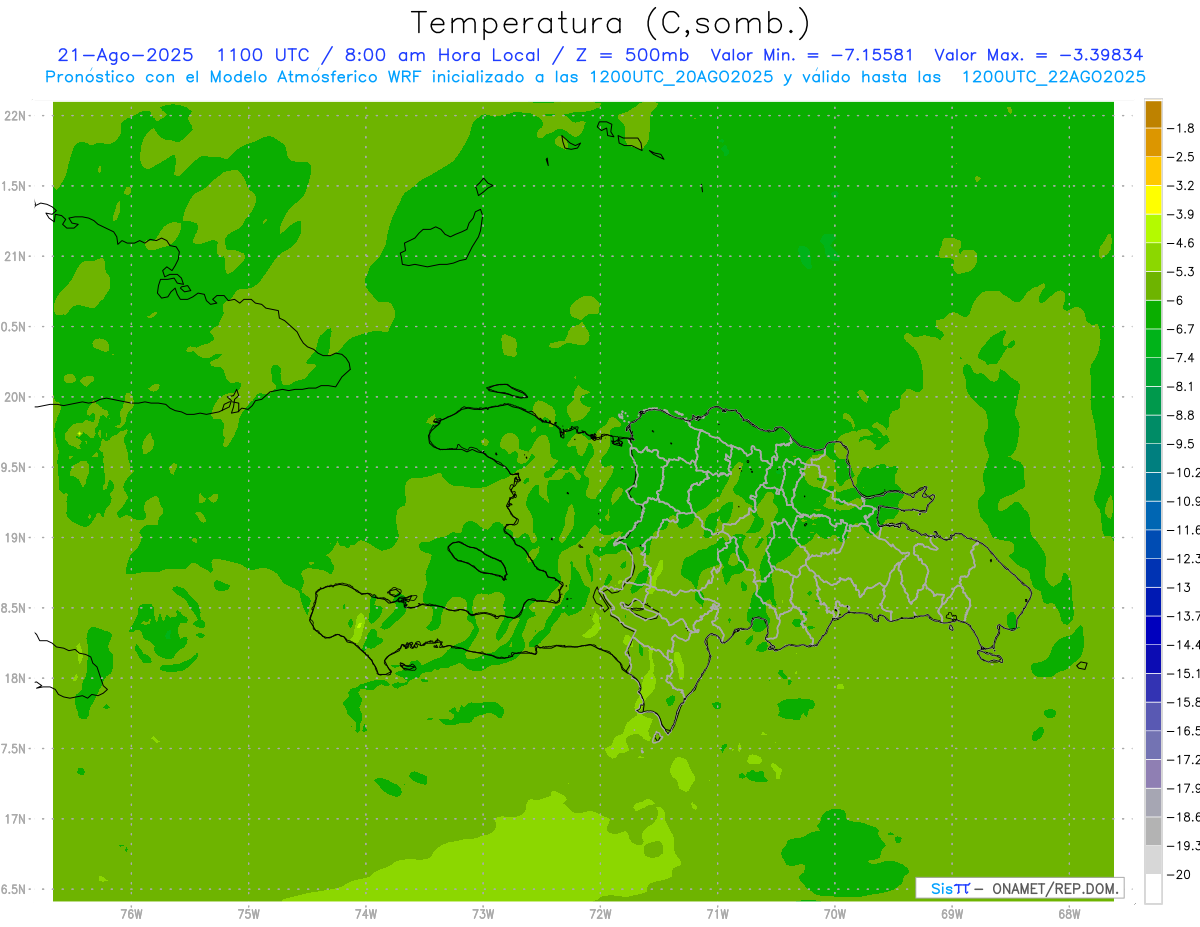Click the '76W' longitude label
Viewport: 1200px width, 927px height.
pos(131,914)
